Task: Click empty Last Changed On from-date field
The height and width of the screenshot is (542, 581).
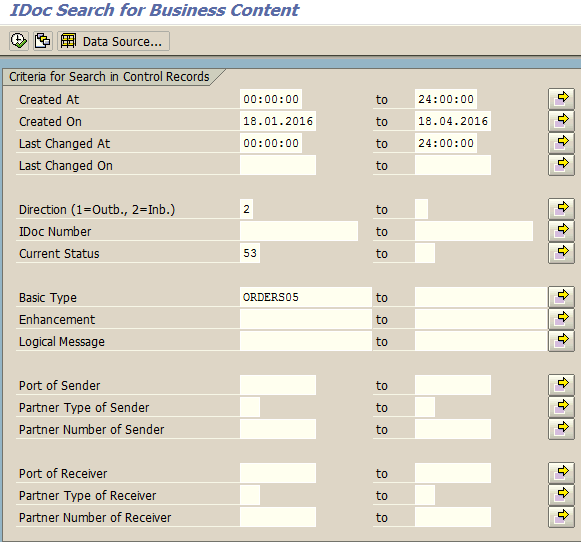Action: pyautogui.click(x=278, y=165)
